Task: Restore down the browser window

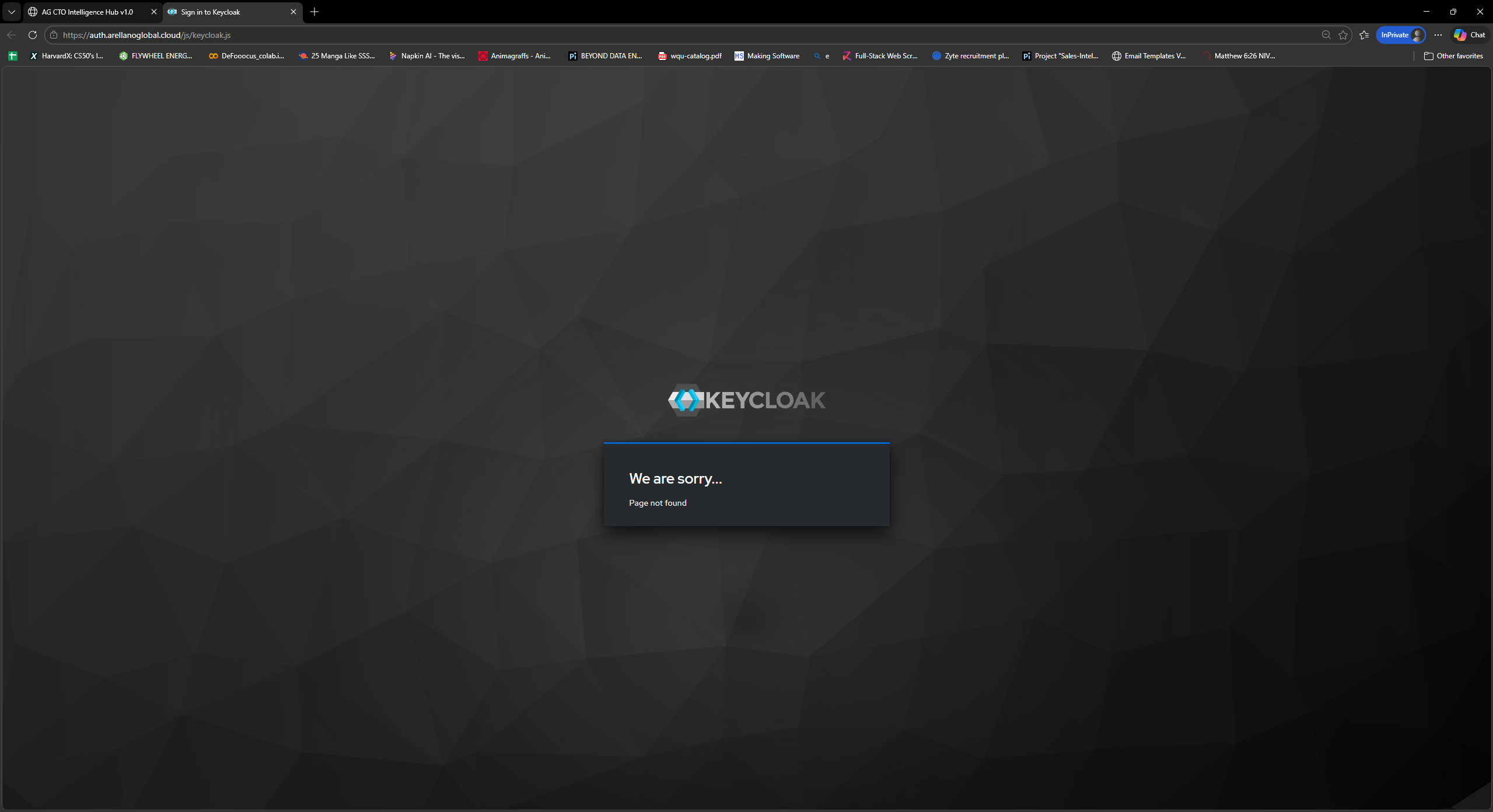Action: coord(1453,12)
